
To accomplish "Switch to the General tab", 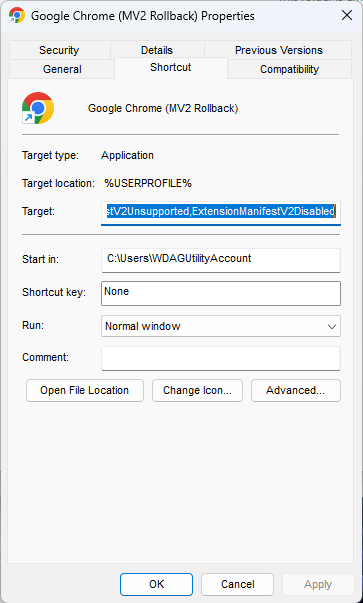I will click(x=62, y=69).
